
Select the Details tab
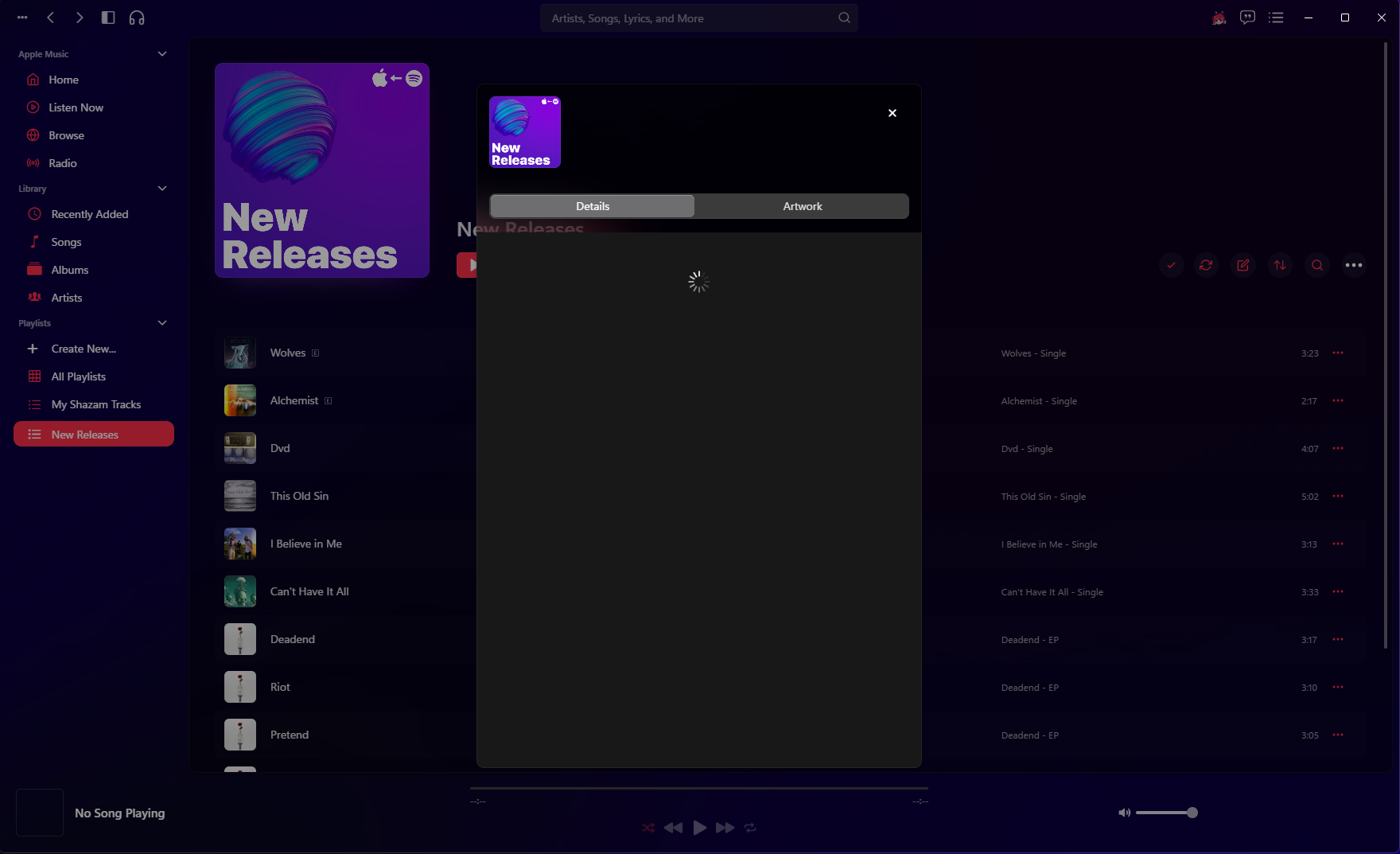tap(592, 205)
